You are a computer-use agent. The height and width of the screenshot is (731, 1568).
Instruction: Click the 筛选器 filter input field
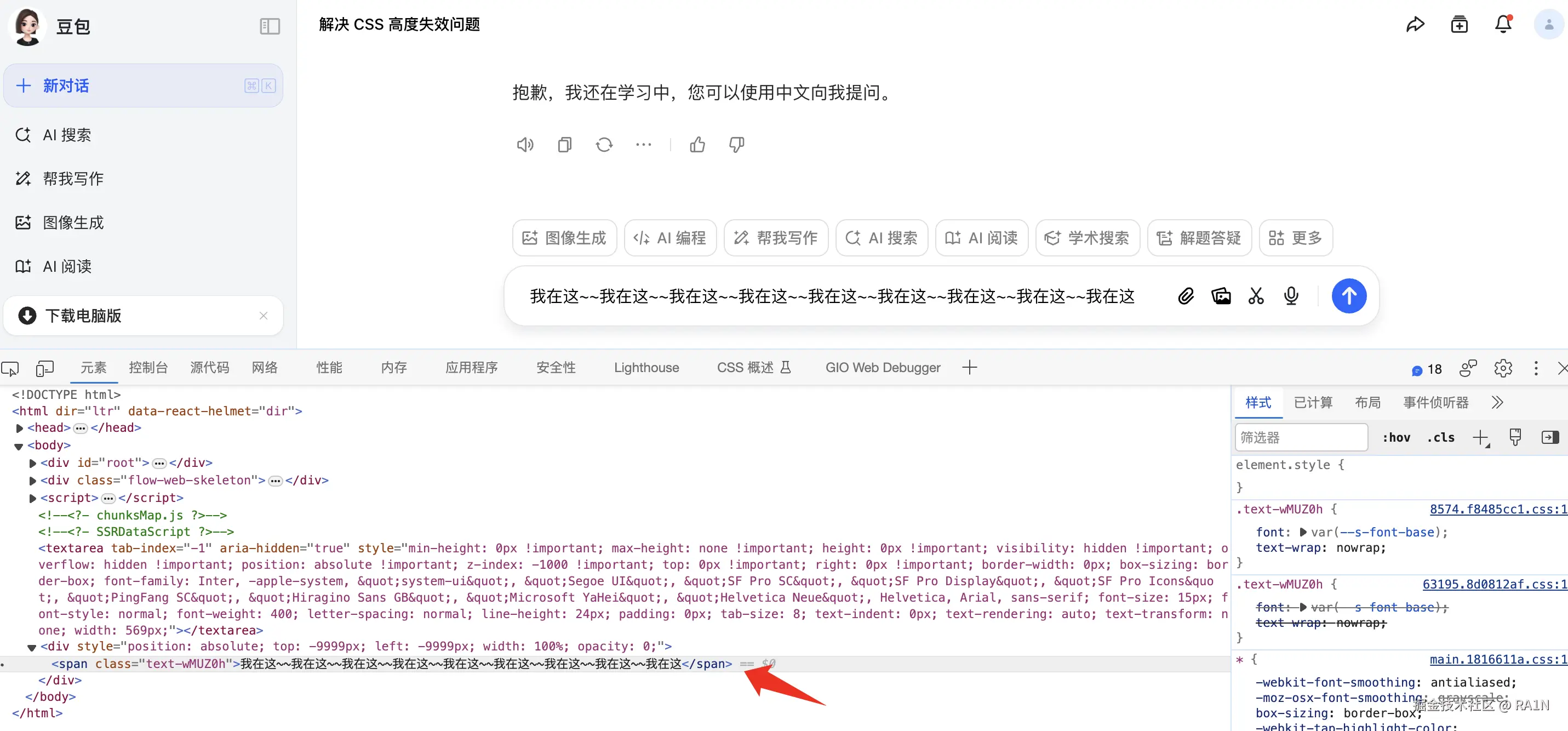click(x=1301, y=438)
